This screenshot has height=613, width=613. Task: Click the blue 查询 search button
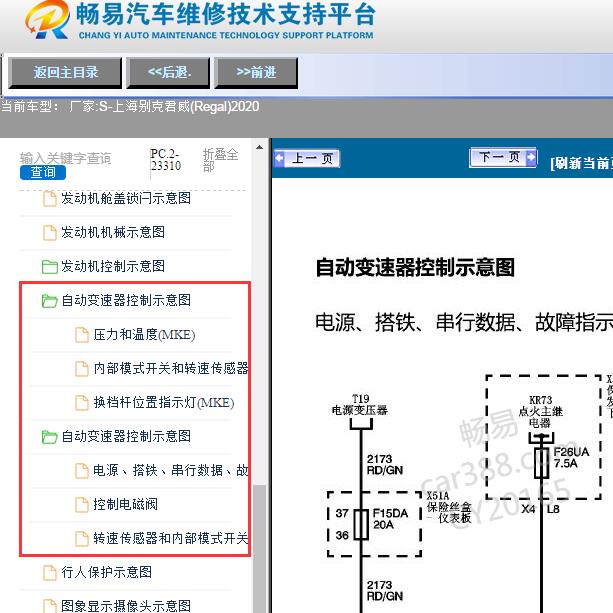pyautogui.click(x=43, y=172)
